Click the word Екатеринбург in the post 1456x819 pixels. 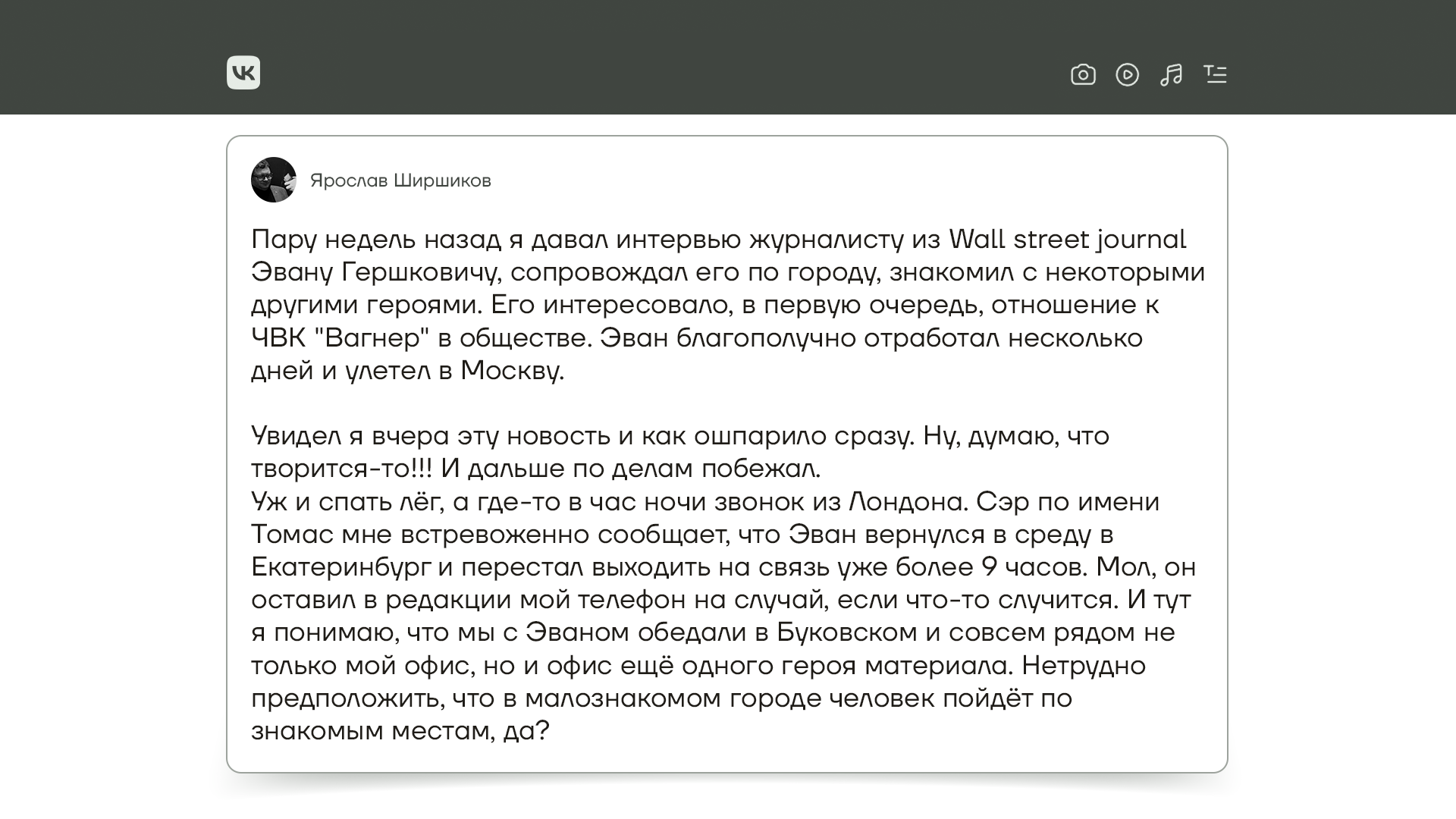pos(341,567)
